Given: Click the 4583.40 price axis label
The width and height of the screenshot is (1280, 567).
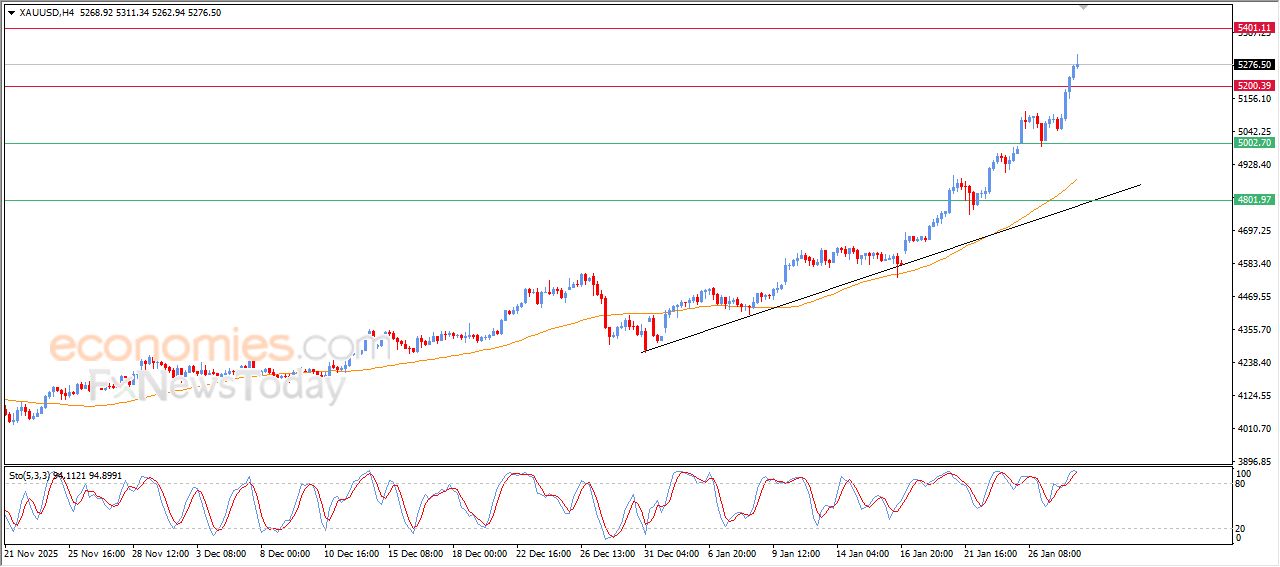Looking at the screenshot, I should point(1253,264).
